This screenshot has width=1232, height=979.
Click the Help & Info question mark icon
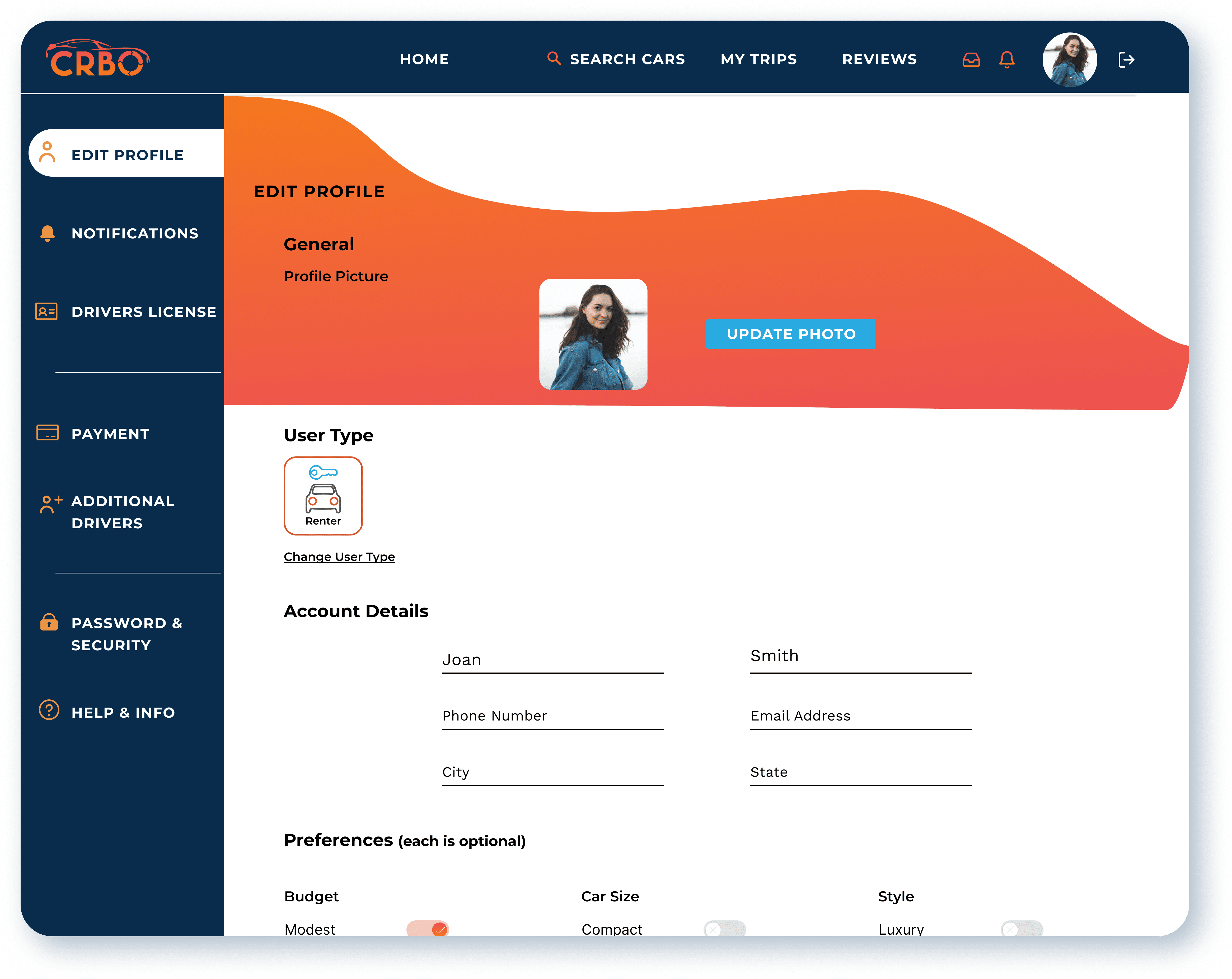49,710
